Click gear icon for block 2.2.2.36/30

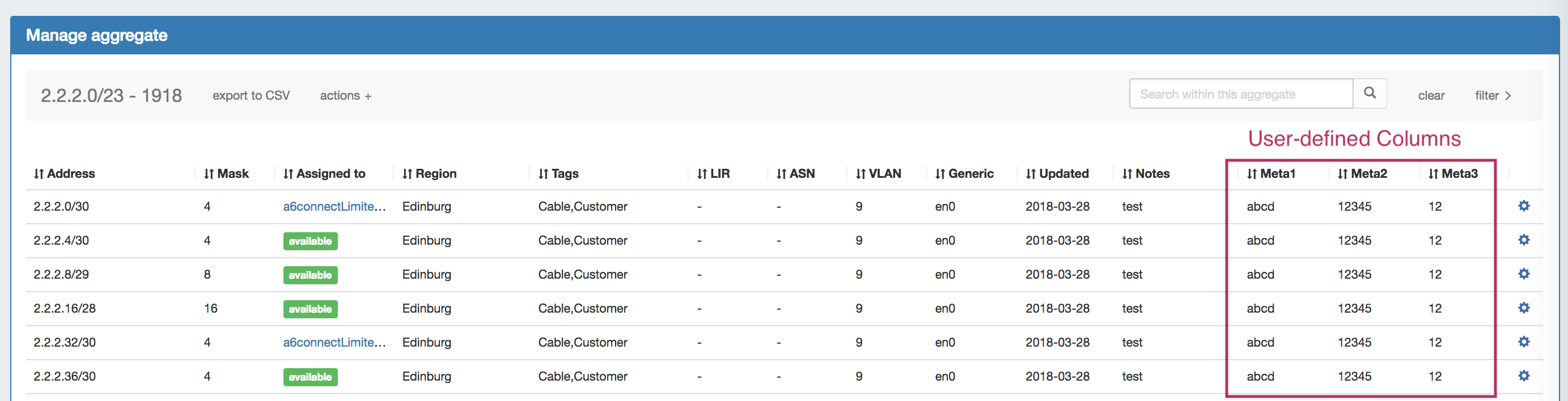point(1523,376)
